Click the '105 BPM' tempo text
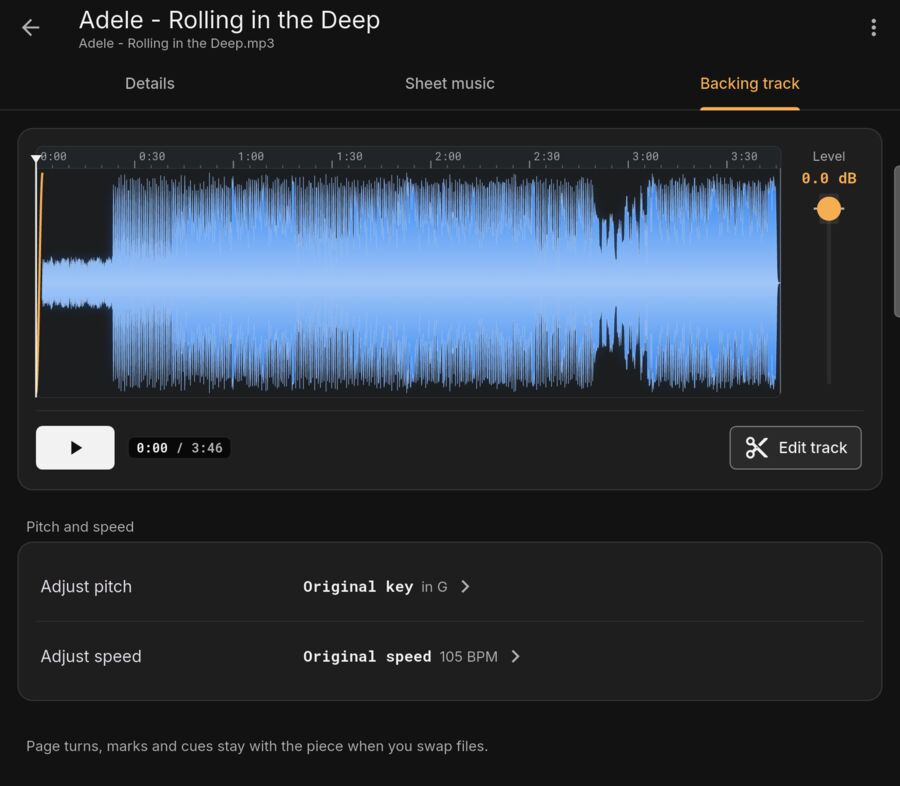Screen dimensions: 900x786 pos(468,657)
